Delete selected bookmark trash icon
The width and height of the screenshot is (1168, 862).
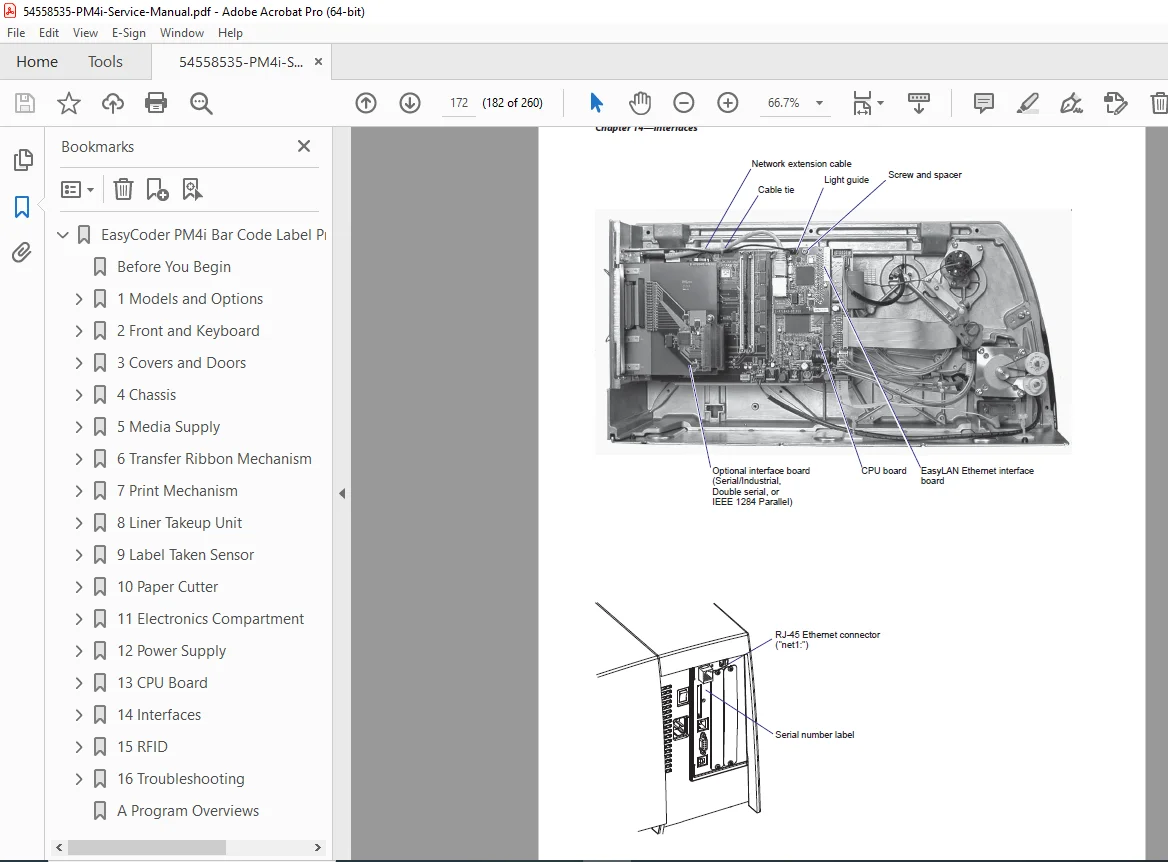[x=123, y=189]
